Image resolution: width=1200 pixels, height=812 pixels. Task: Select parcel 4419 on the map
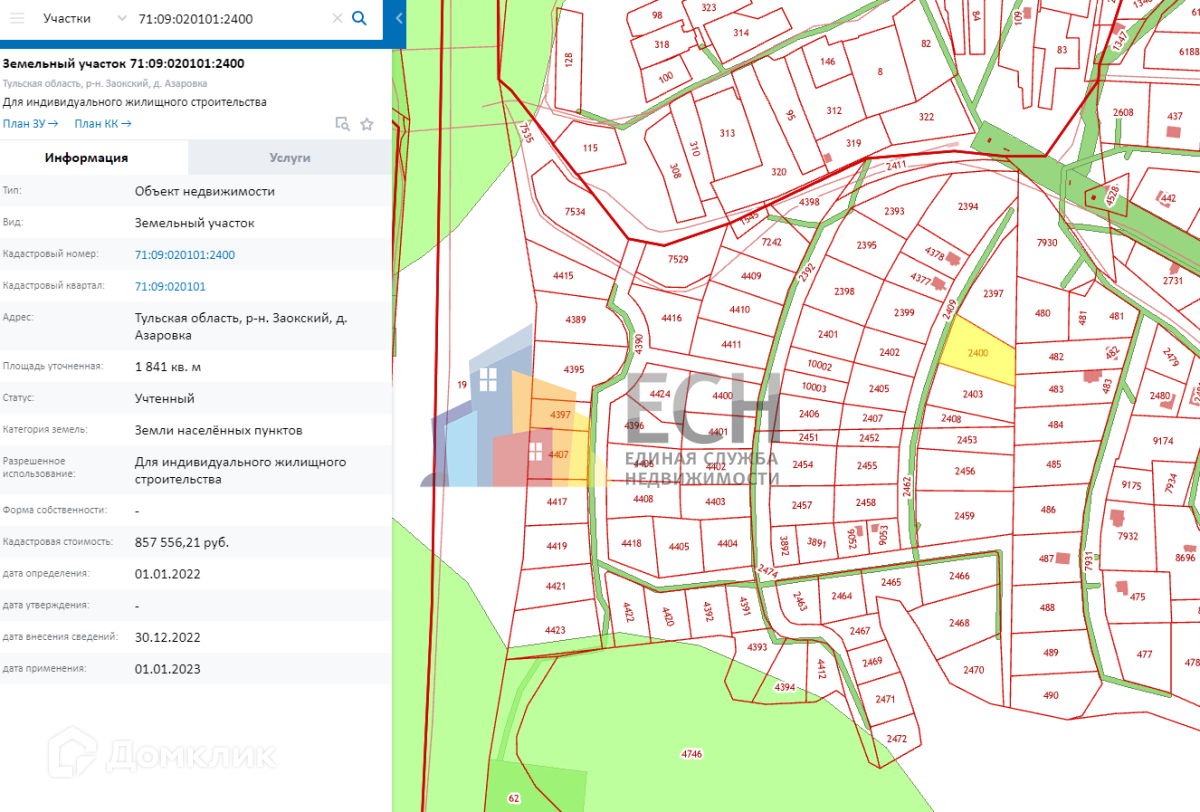tap(557, 546)
